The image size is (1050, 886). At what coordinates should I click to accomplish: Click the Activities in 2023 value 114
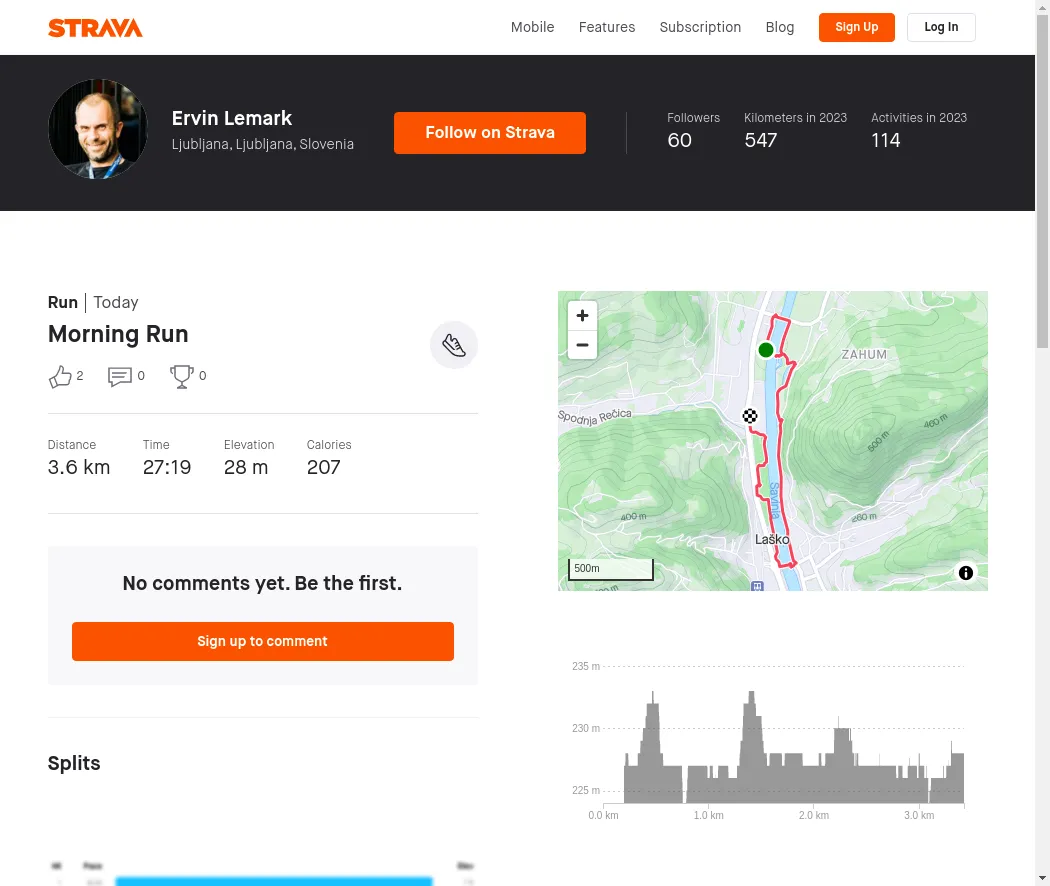click(x=885, y=140)
